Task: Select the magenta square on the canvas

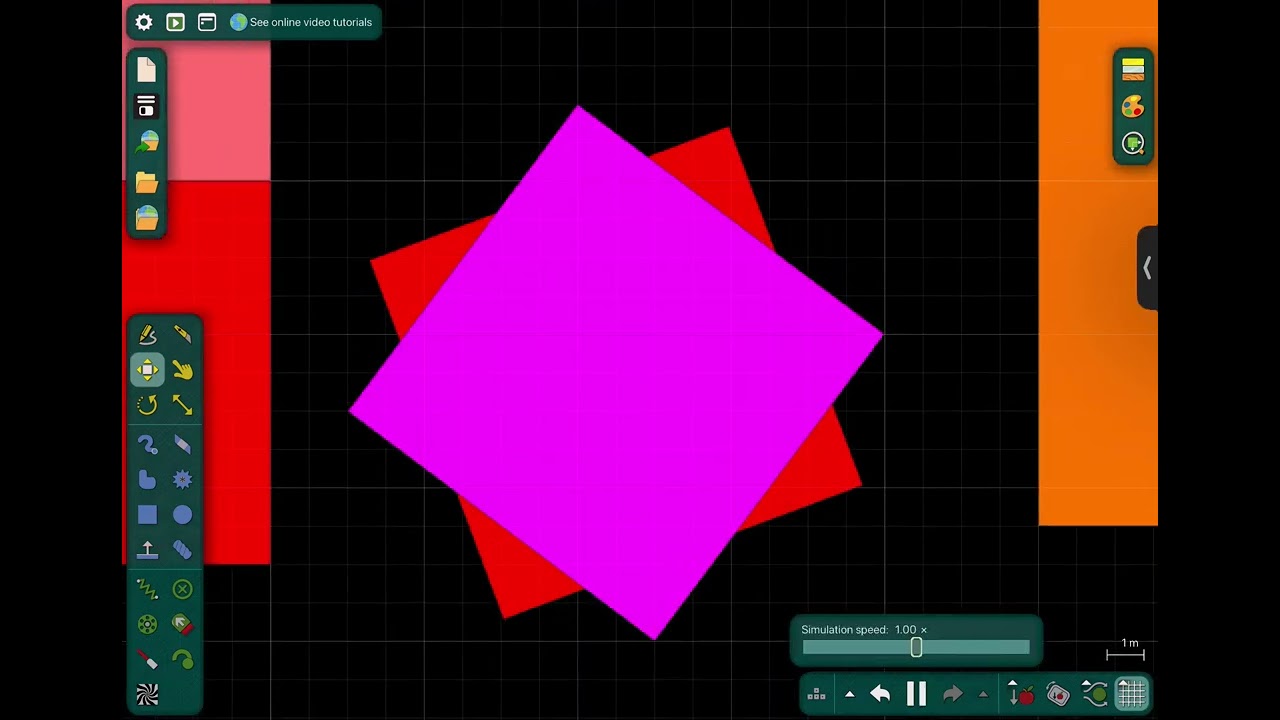Action: 615,372
